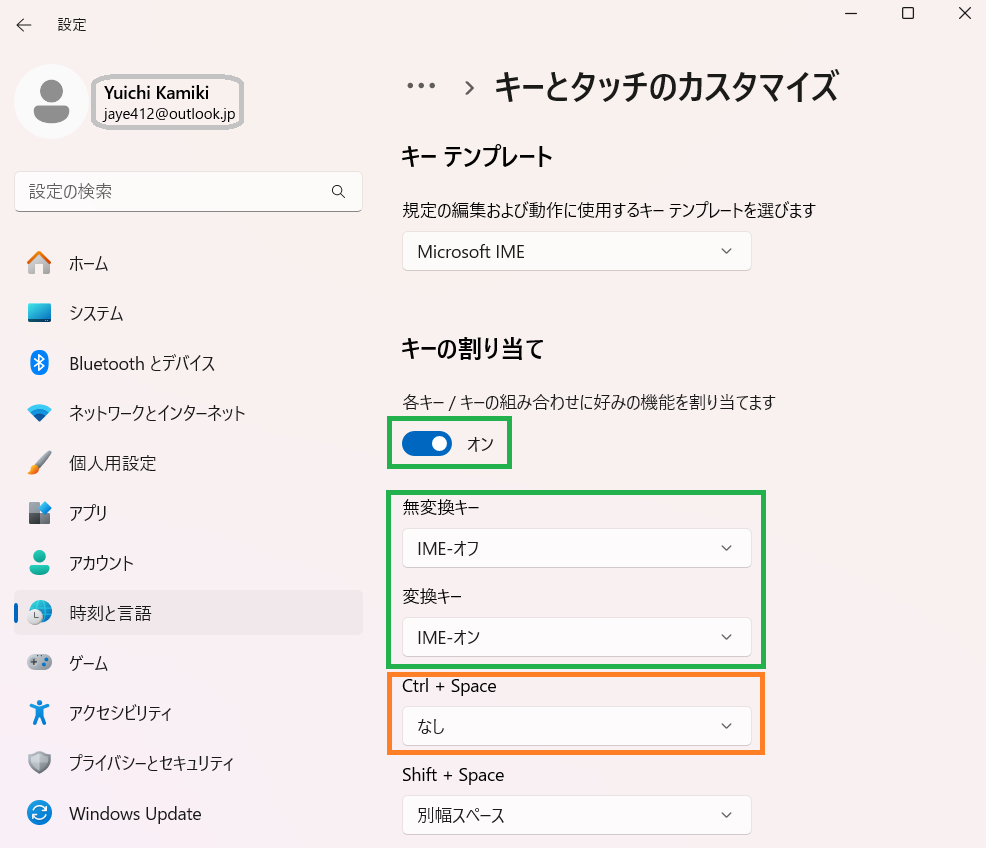Click the network Wi-Fi icon
The height and width of the screenshot is (848, 986).
(39, 413)
